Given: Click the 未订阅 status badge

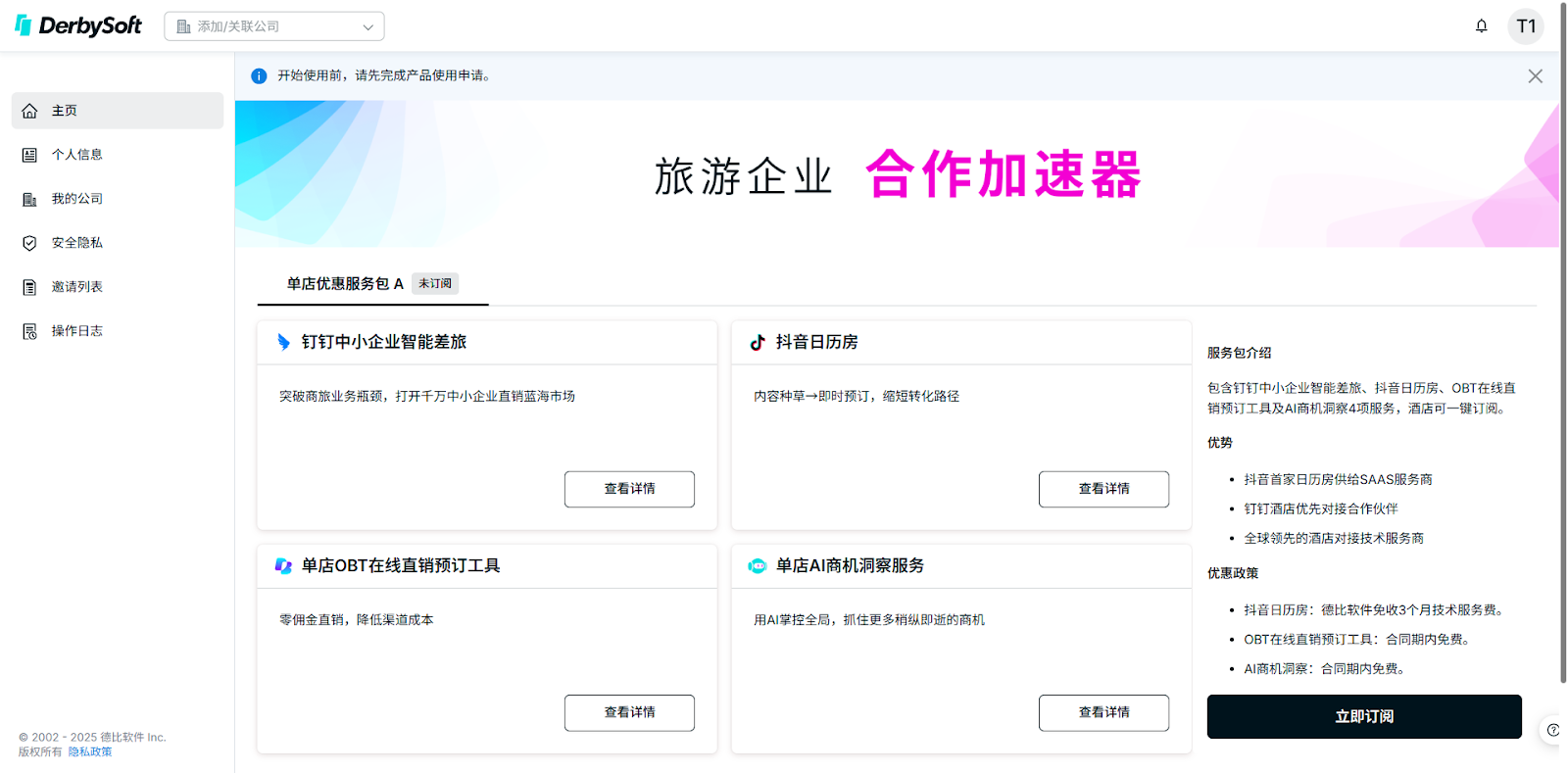Looking at the screenshot, I should pyautogui.click(x=435, y=283).
